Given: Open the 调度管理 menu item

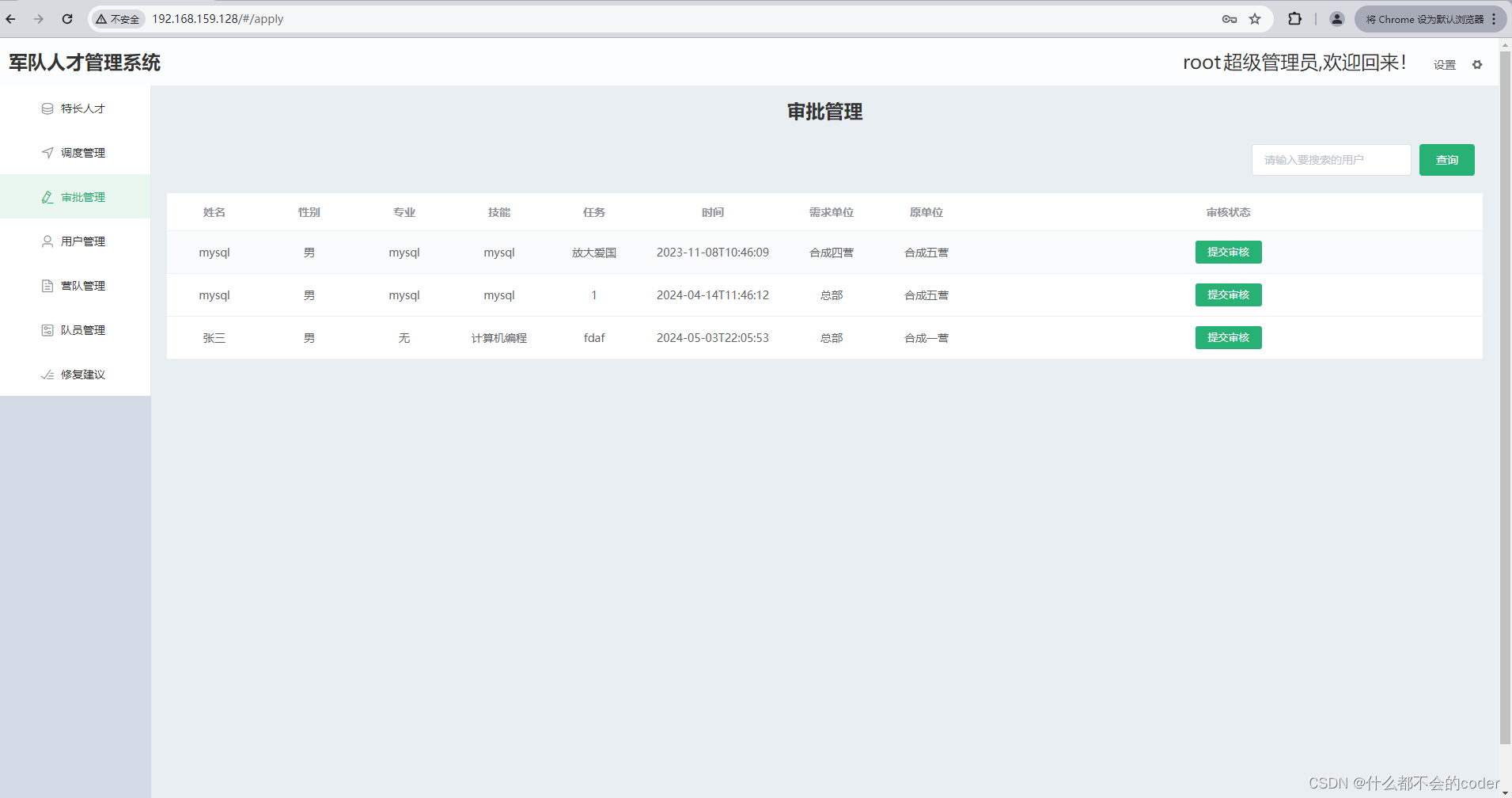Looking at the screenshot, I should coord(75,153).
